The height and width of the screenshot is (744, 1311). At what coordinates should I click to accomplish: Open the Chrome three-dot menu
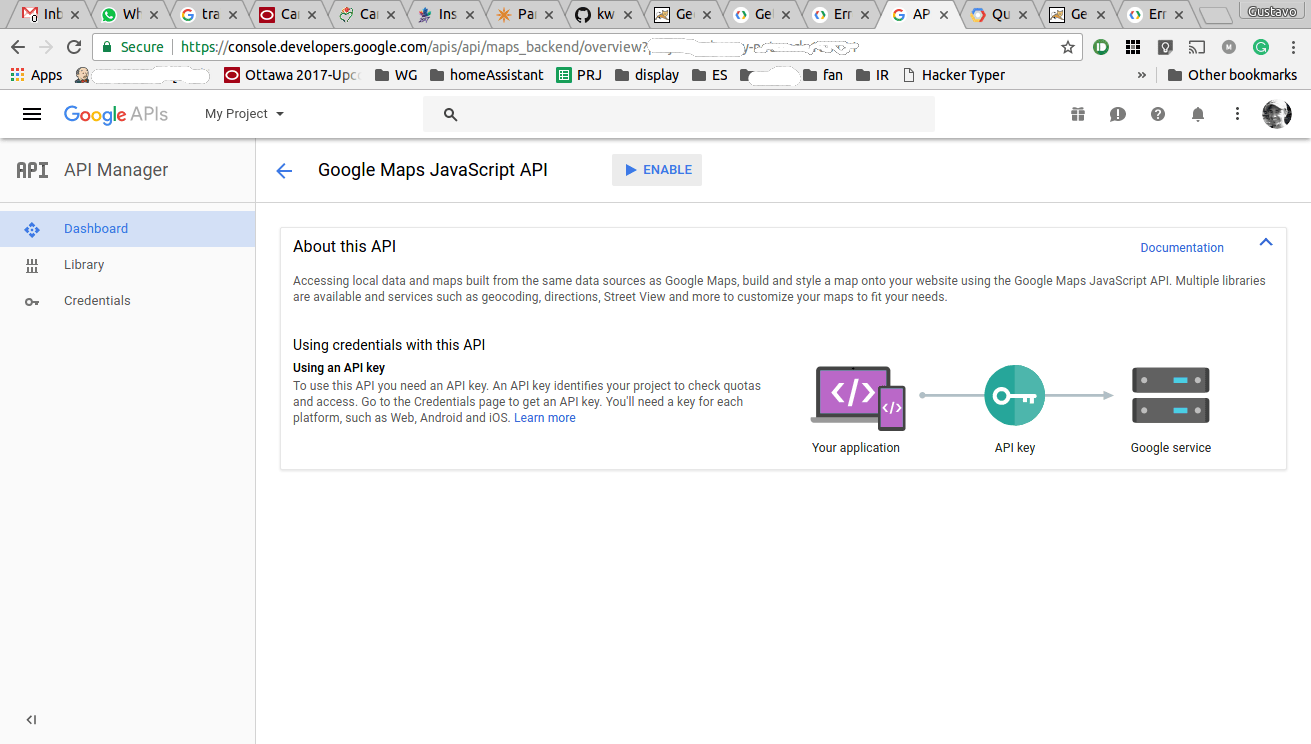1292,47
